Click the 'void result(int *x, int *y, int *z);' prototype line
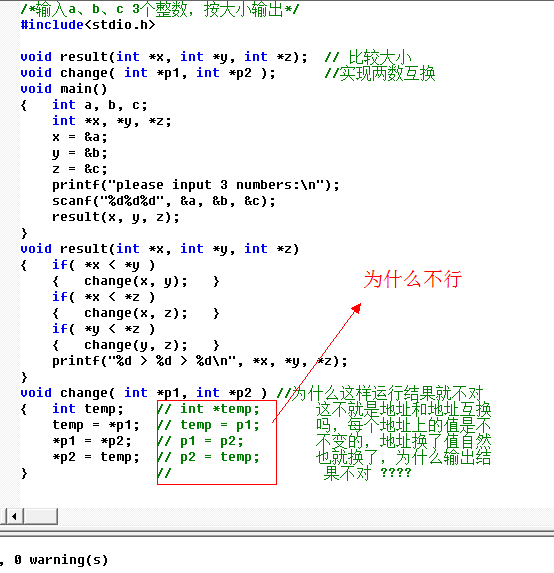This screenshot has width=554, height=573. (164, 57)
